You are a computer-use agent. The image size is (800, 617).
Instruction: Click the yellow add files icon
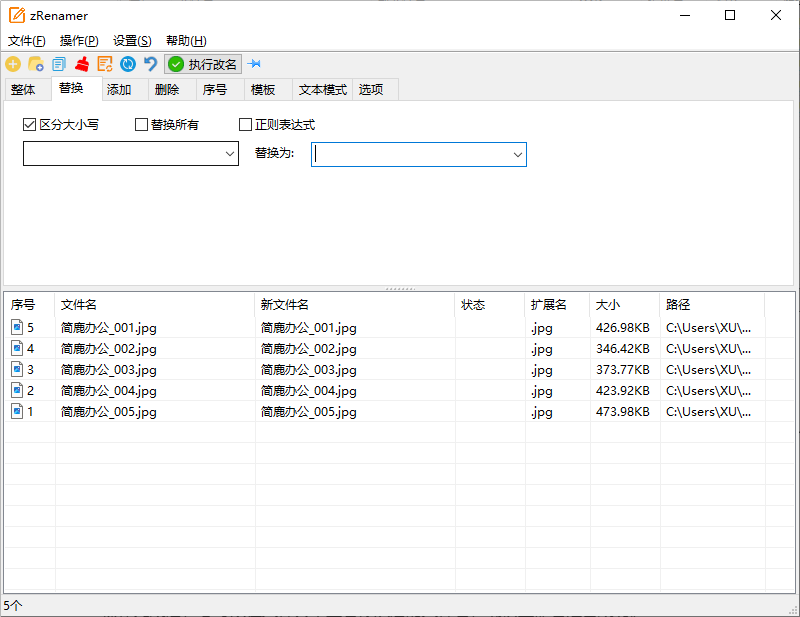pos(13,64)
